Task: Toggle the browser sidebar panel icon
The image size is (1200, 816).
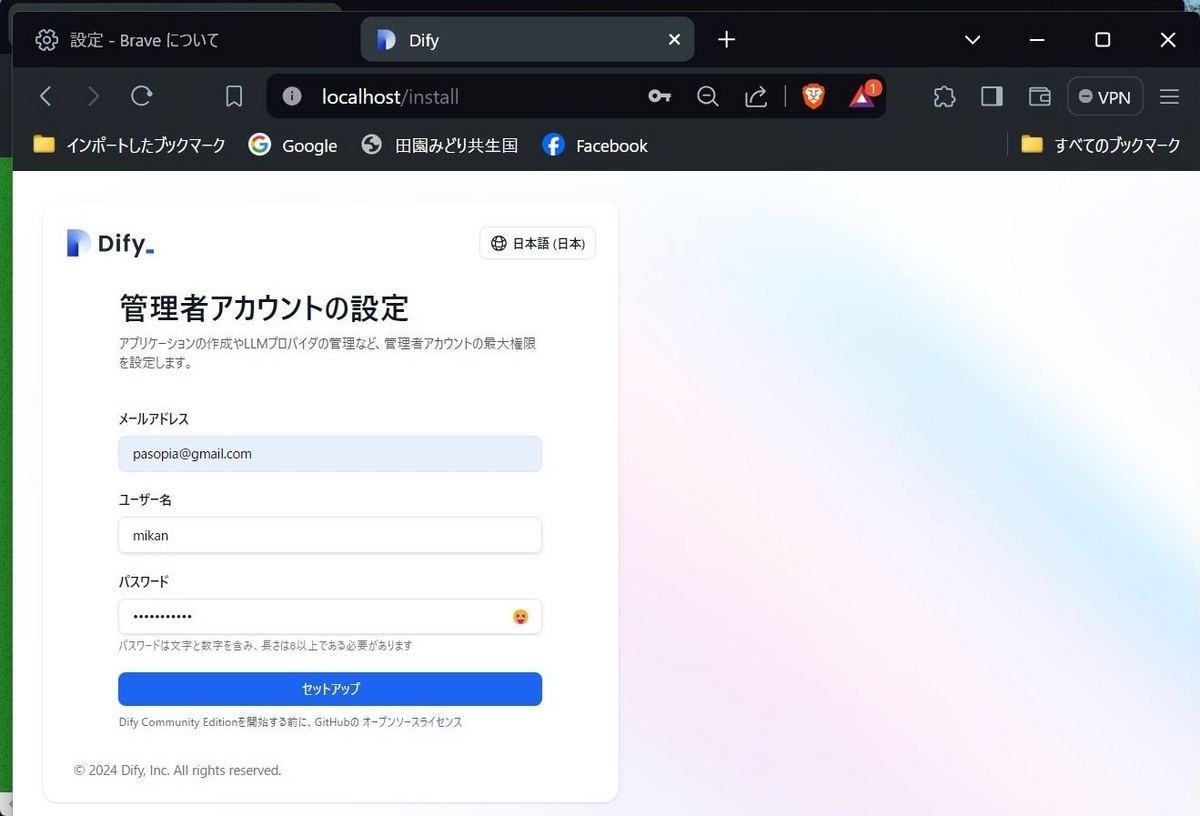Action: click(992, 96)
